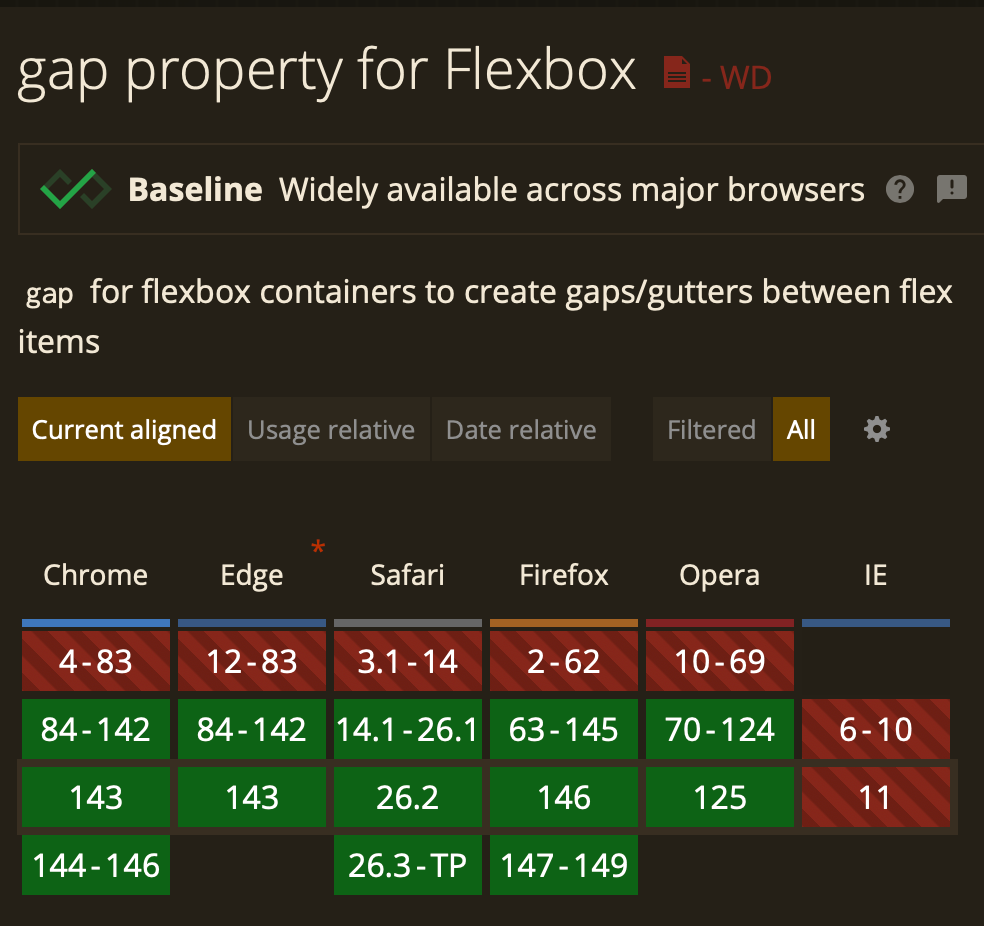The height and width of the screenshot is (926, 984).
Task: Select the Current aligned view
Action: 124,430
